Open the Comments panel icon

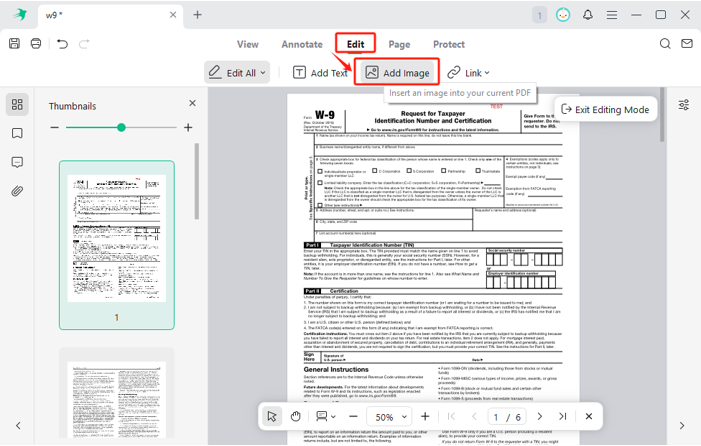click(x=17, y=162)
